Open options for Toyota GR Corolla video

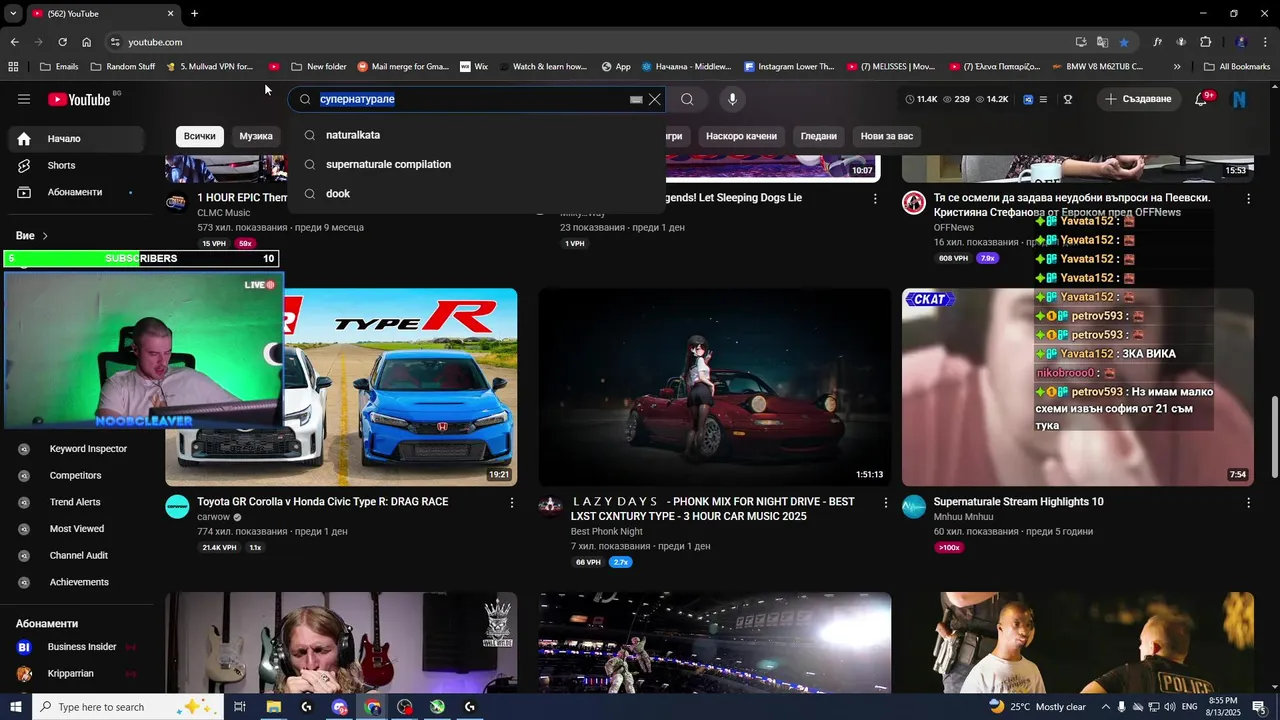[512, 503]
